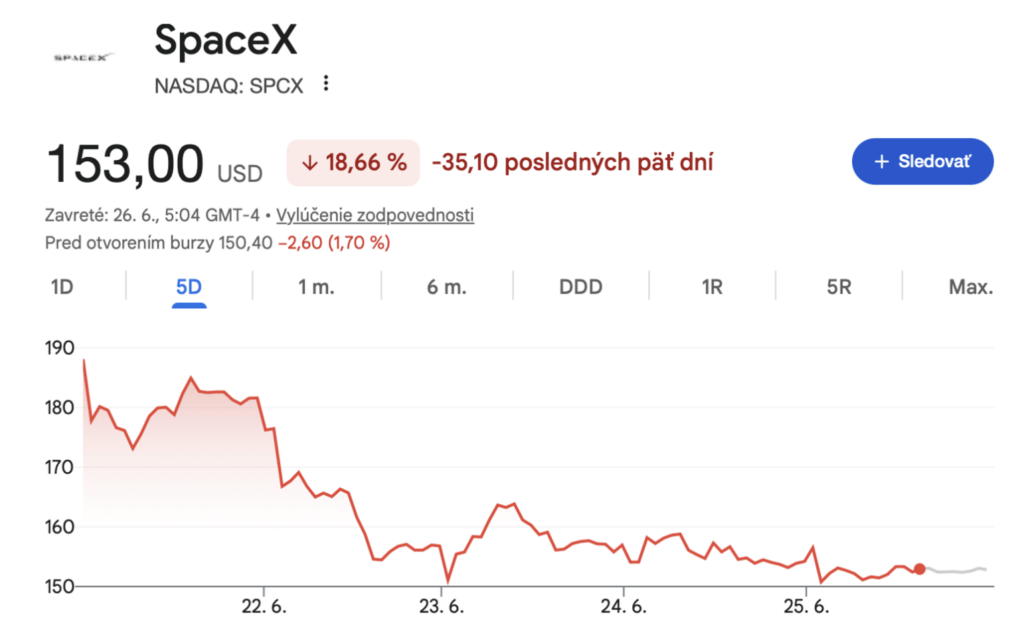Click the red current-price dot on the chart
Screen dimensions: 1024x631
(920, 569)
